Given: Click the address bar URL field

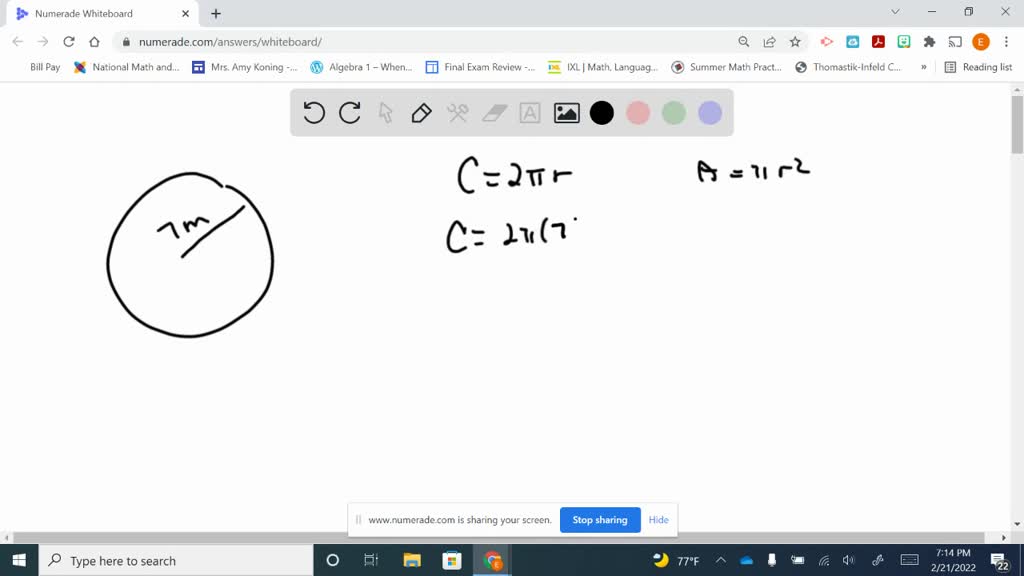Looking at the screenshot, I should [x=300, y=42].
